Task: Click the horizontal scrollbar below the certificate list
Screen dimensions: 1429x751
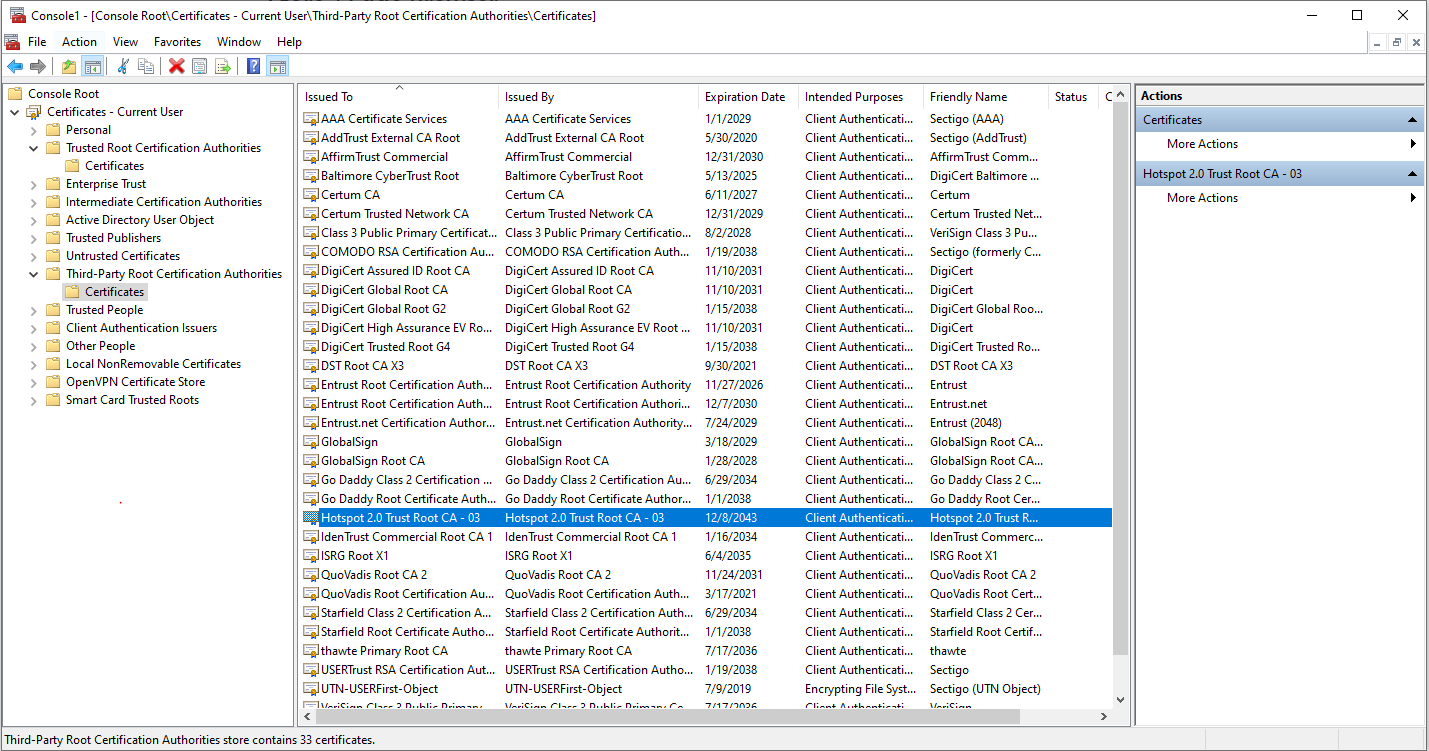Action: (700, 716)
